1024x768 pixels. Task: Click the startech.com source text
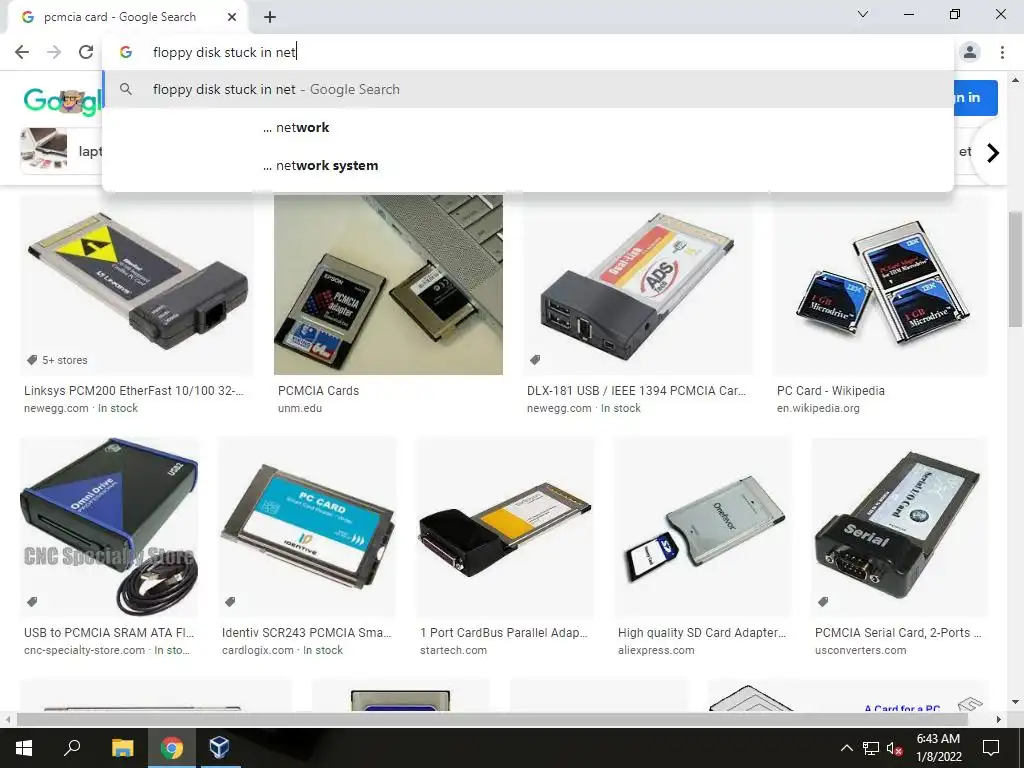453,650
